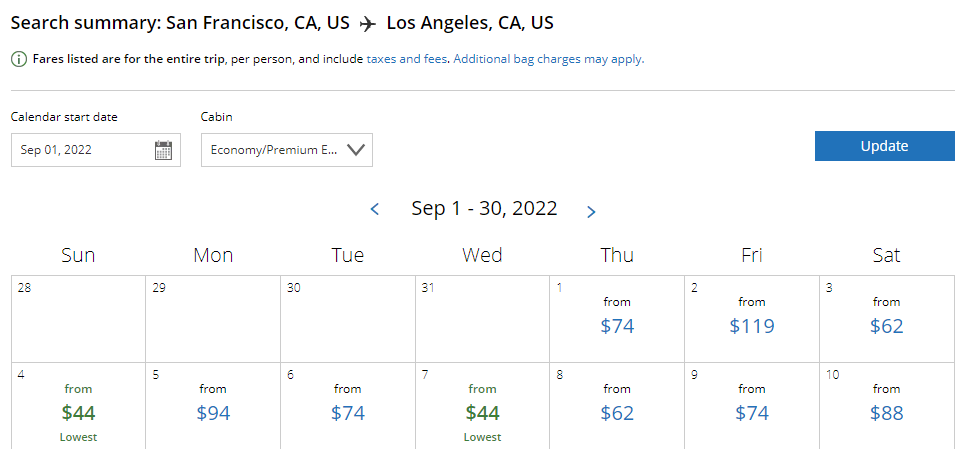Open the taxes and fees link
The height and width of the screenshot is (449, 968).
408,59
